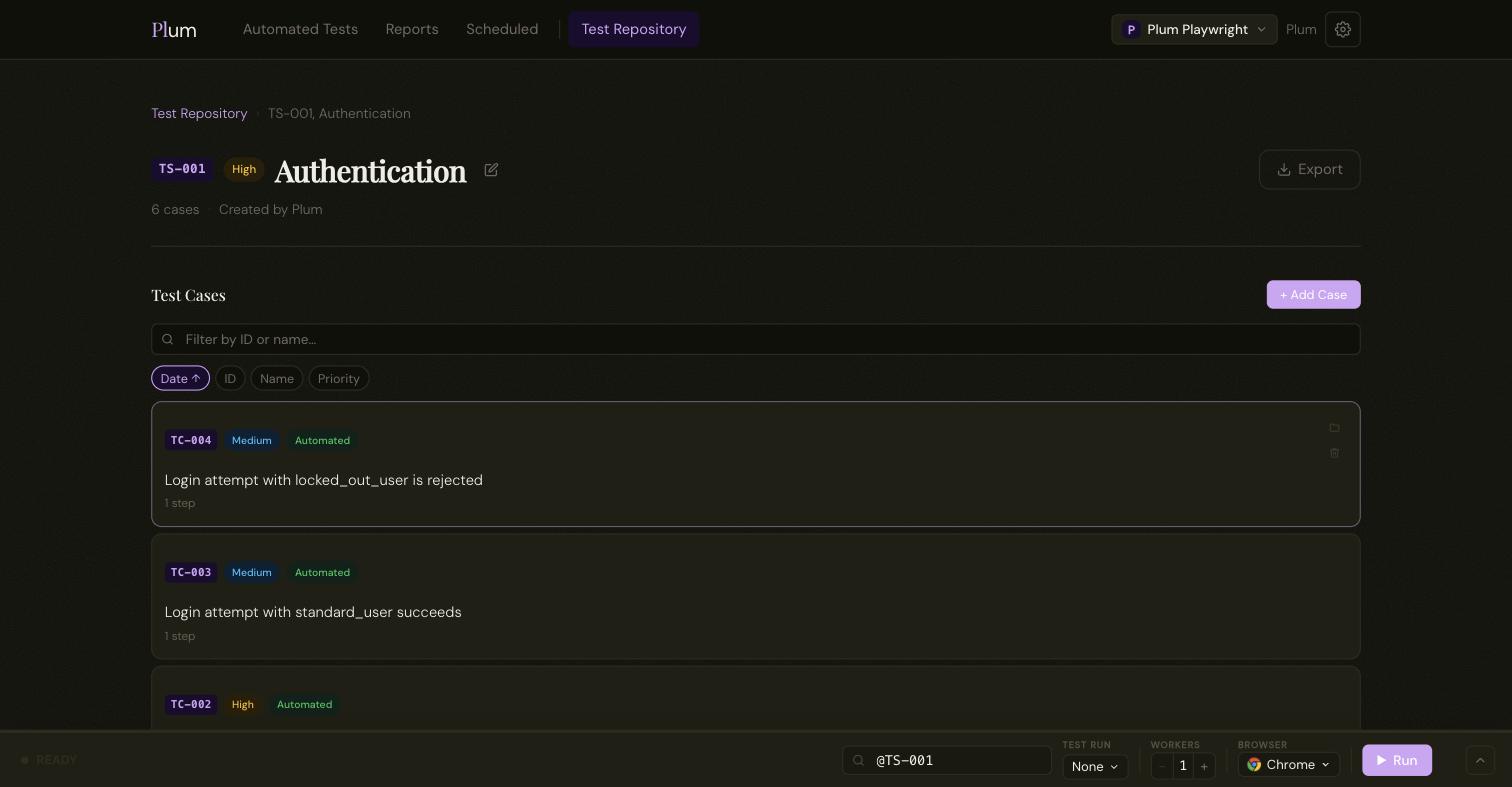Switch to Scheduled tab
The width and height of the screenshot is (1512, 787).
(x=502, y=29)
